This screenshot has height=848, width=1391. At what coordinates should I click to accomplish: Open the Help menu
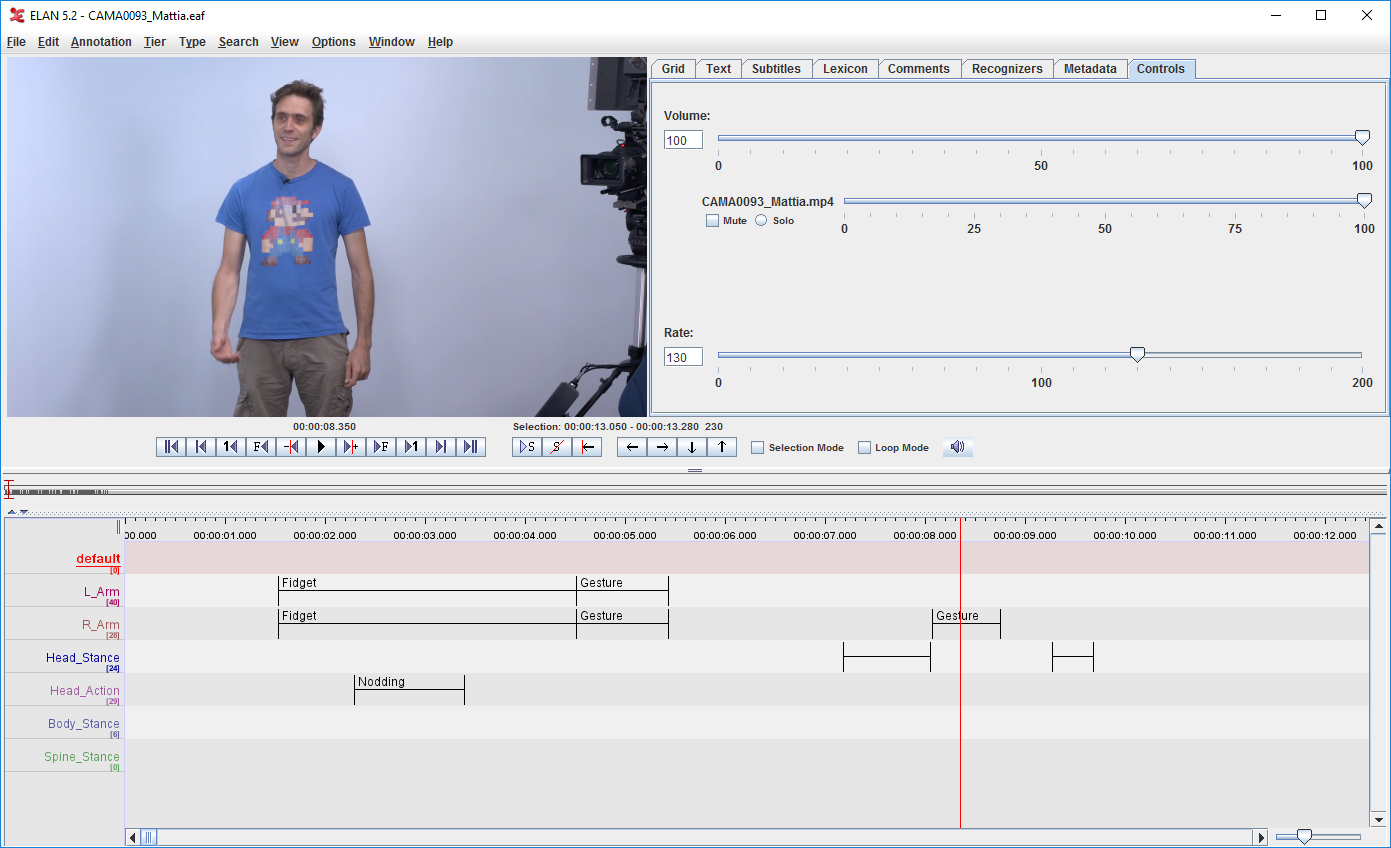pos(440,42)
